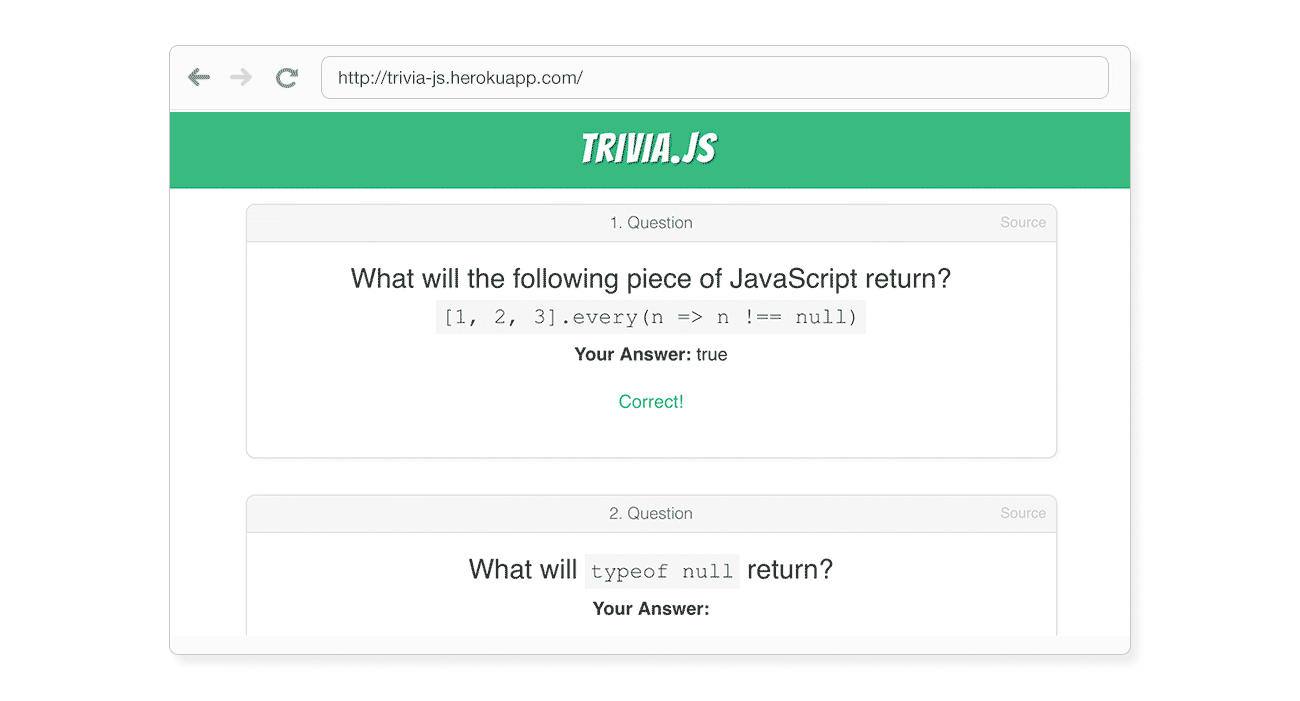Screen dimensions: 1300x701
Task: Click the green header banner
Action: pyautogui.click(x=650, y=150)
